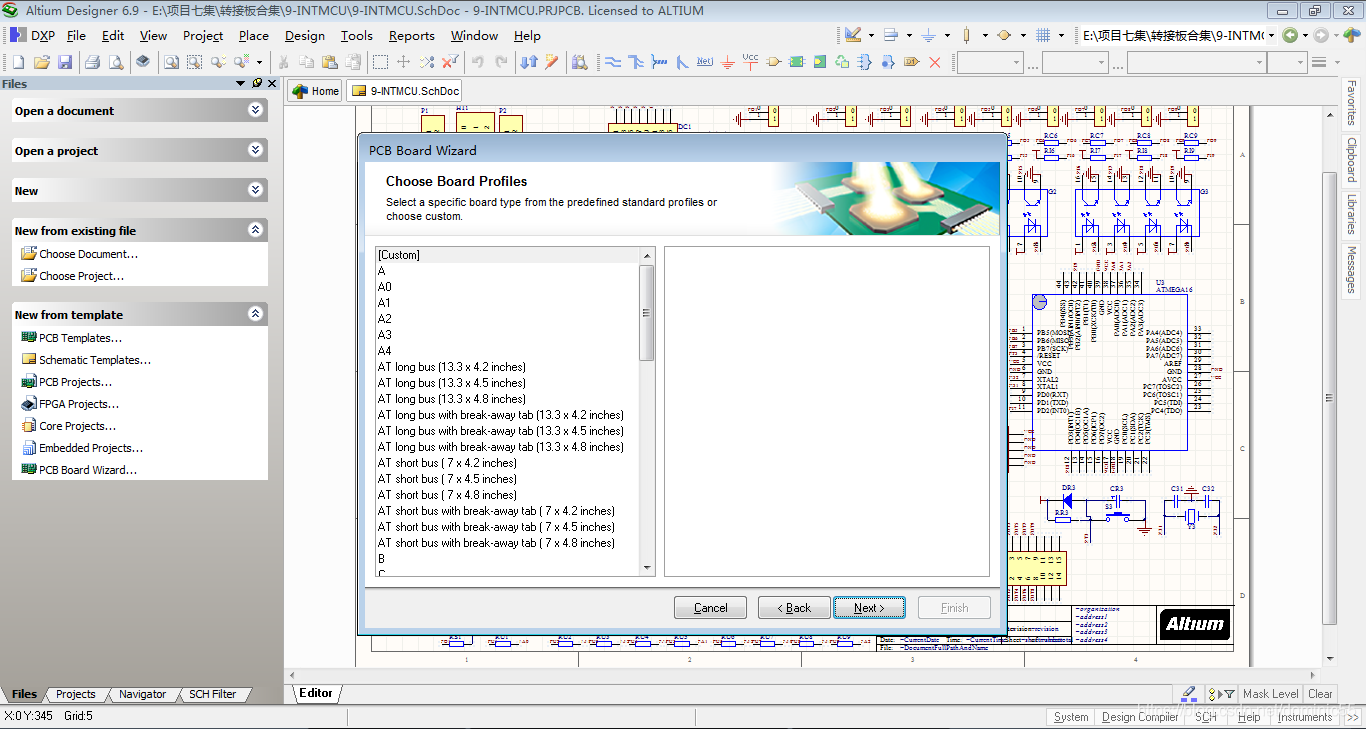
Task: Choose the Move selected objects tool
Action: point(404,62)
